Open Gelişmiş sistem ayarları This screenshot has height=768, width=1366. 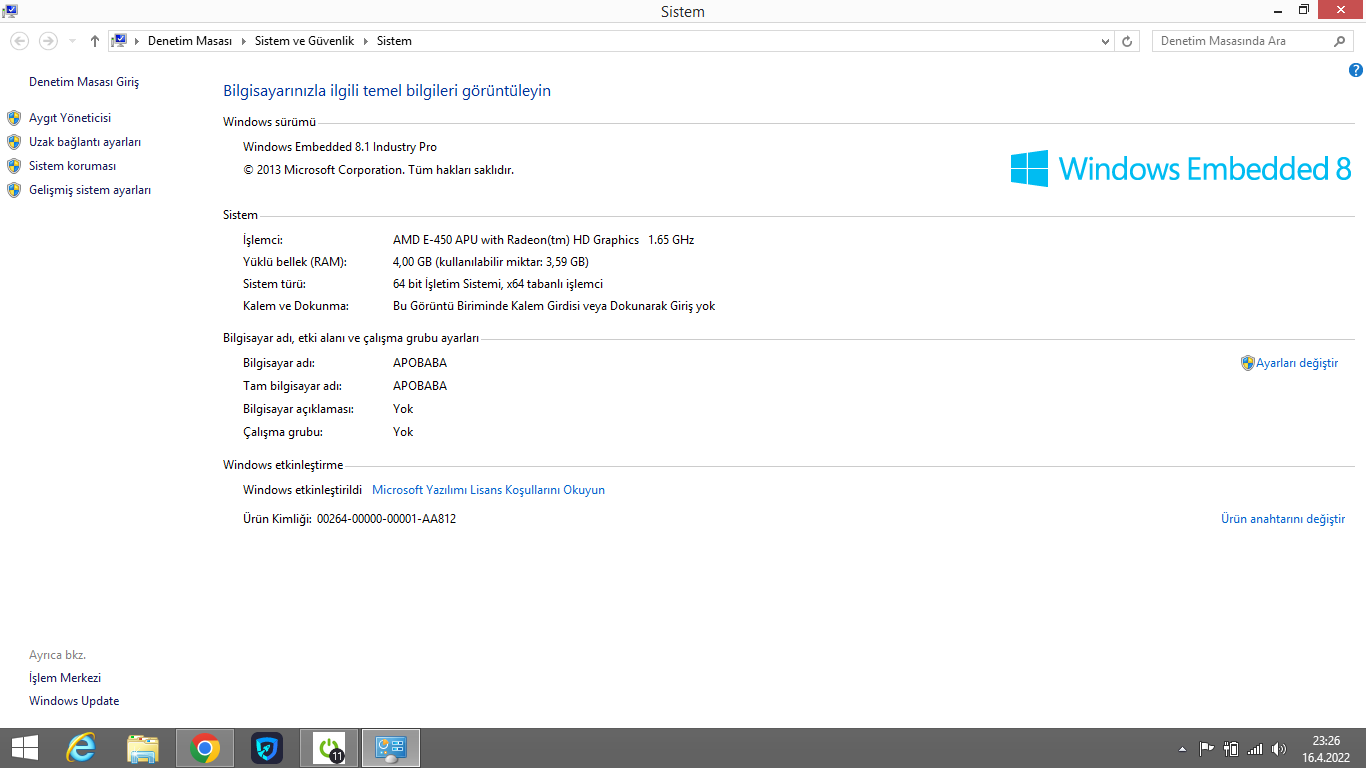tap(90, 190)
